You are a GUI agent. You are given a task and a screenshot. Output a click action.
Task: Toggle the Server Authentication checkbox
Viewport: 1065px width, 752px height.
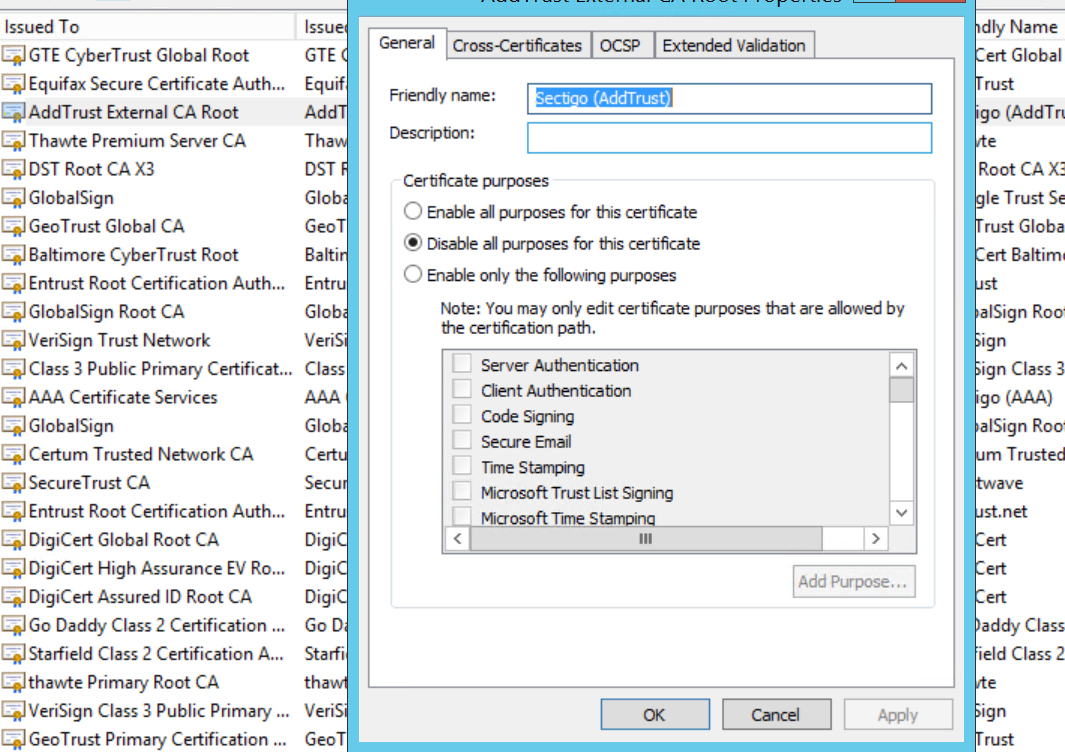pos(462,363)
